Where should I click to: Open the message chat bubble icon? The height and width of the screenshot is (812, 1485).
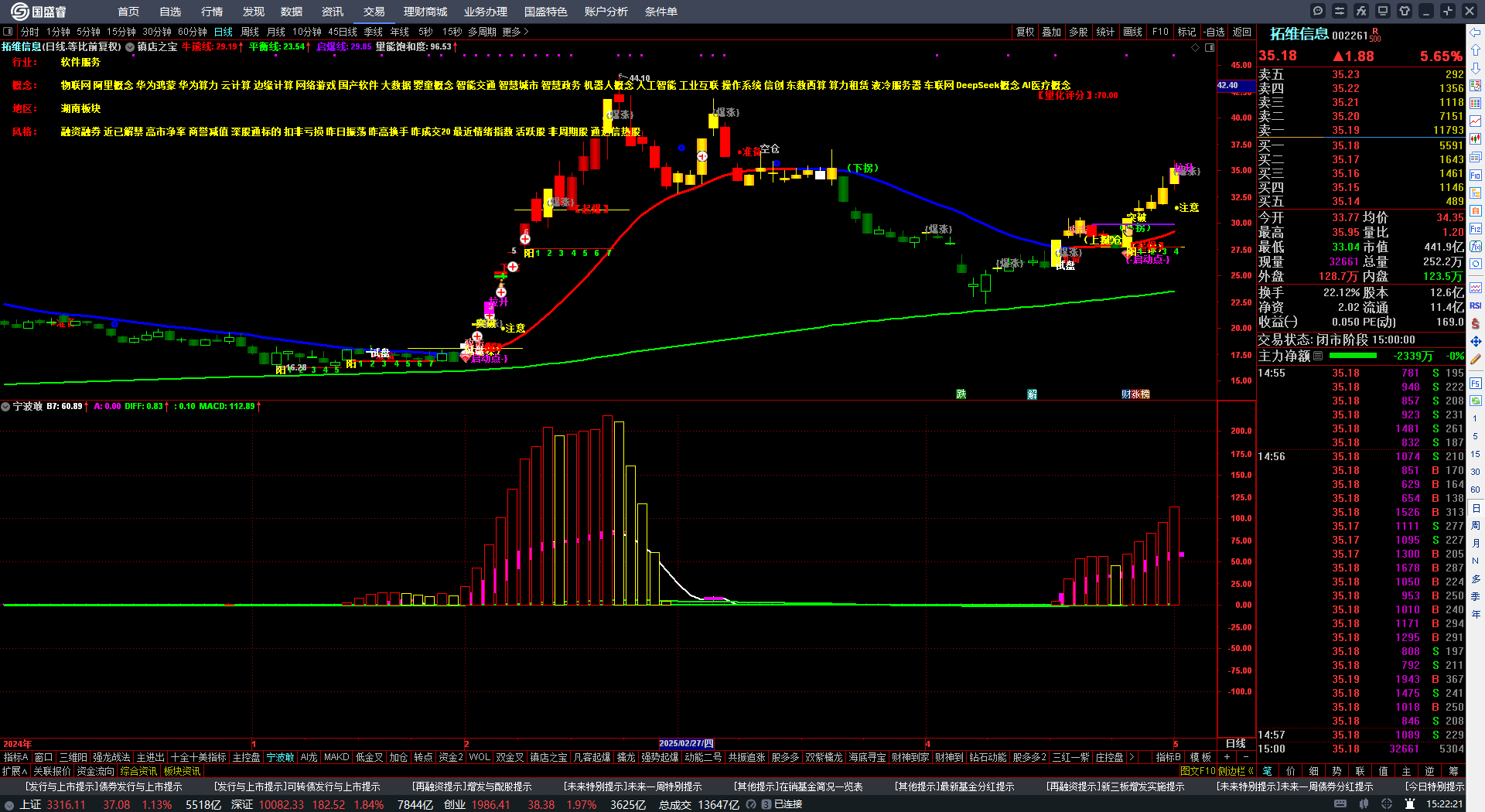1318,11
